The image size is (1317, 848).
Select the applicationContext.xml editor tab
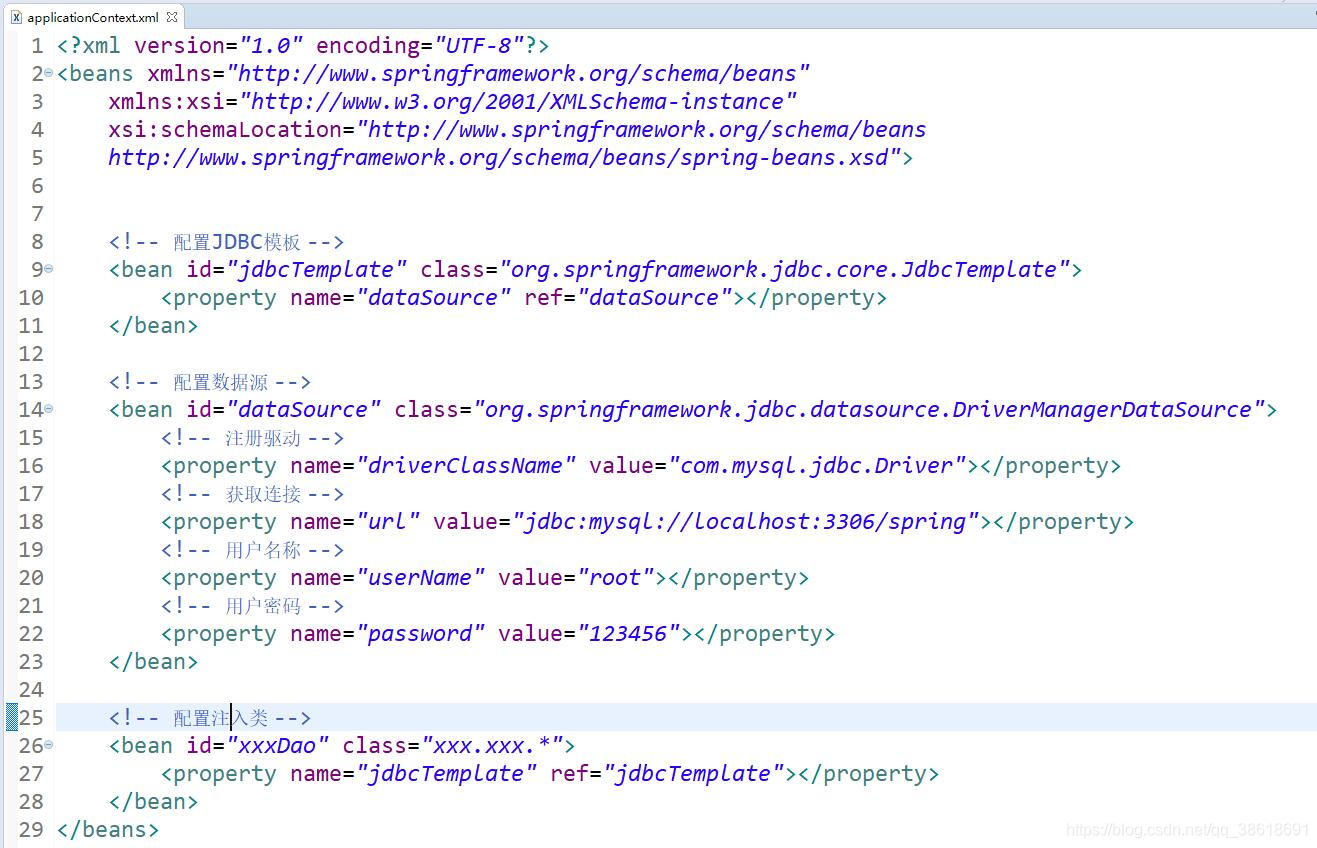93,15
